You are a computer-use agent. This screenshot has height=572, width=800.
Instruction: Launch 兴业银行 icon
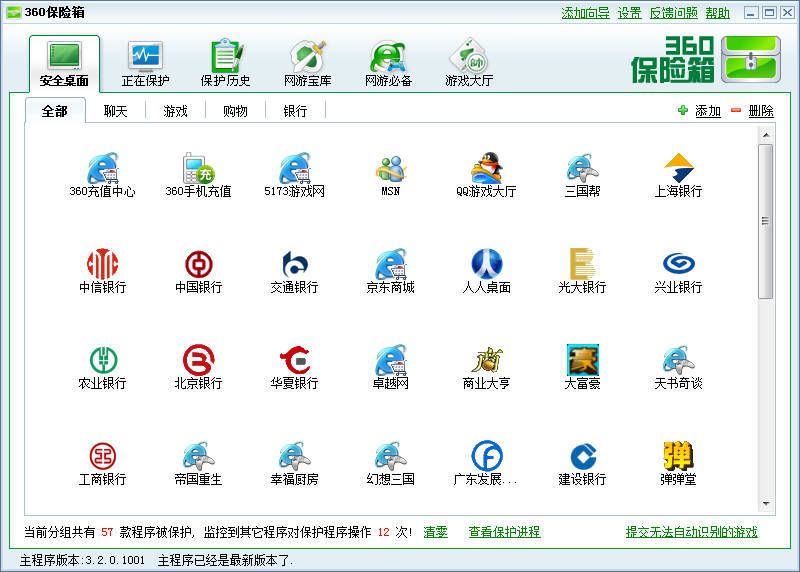[679, 271]
